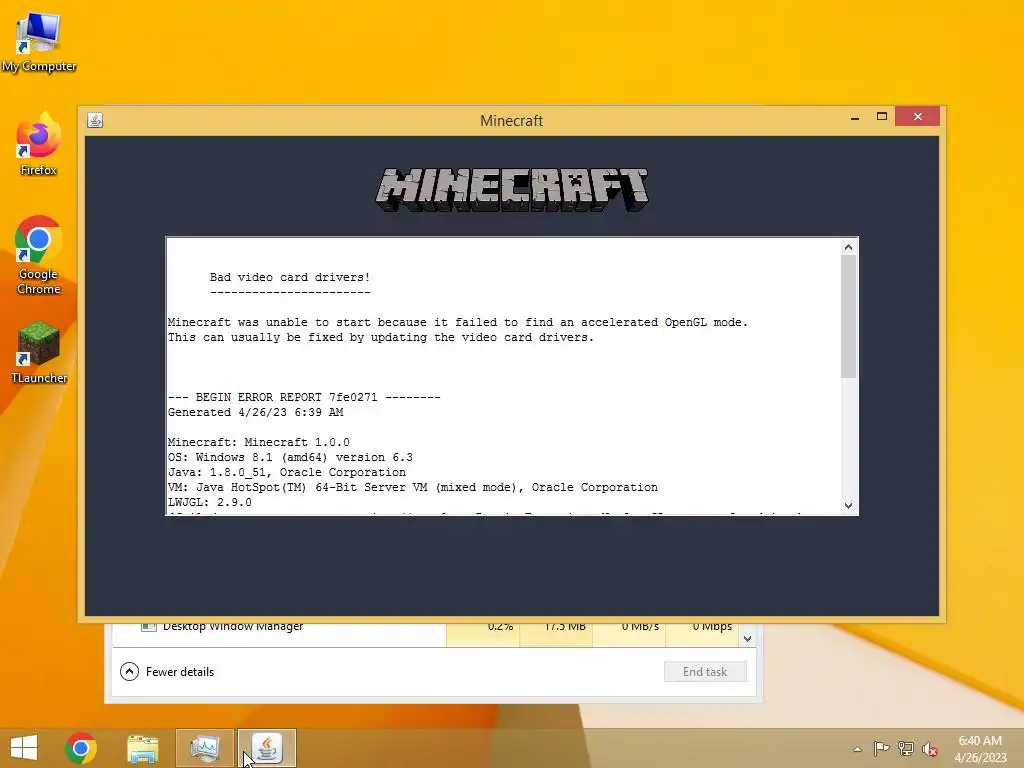1024x768 pixels.
Task: Click the muted volume tray icon
Action: pos(930,749)
